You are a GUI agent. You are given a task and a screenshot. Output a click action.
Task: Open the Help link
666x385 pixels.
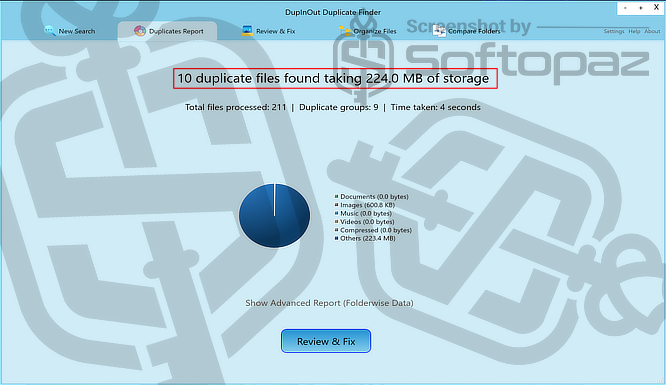click(634, 31)
